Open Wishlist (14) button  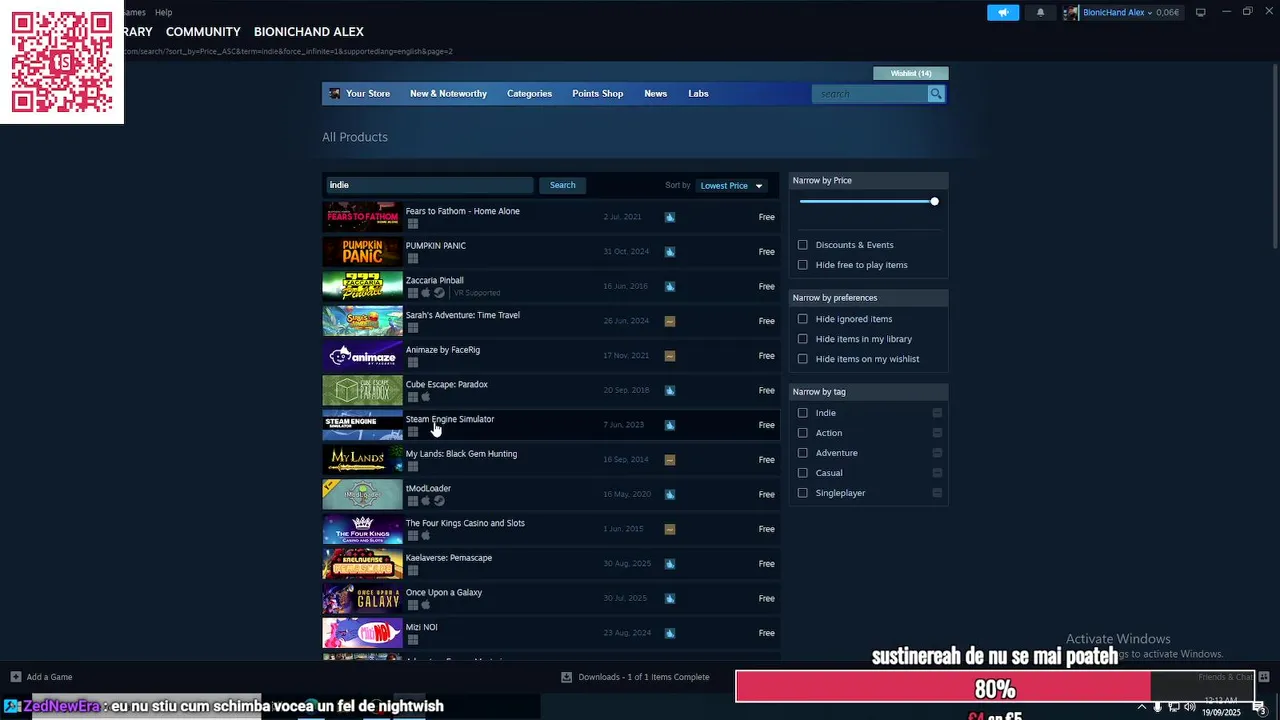click(x=911, y=73)
